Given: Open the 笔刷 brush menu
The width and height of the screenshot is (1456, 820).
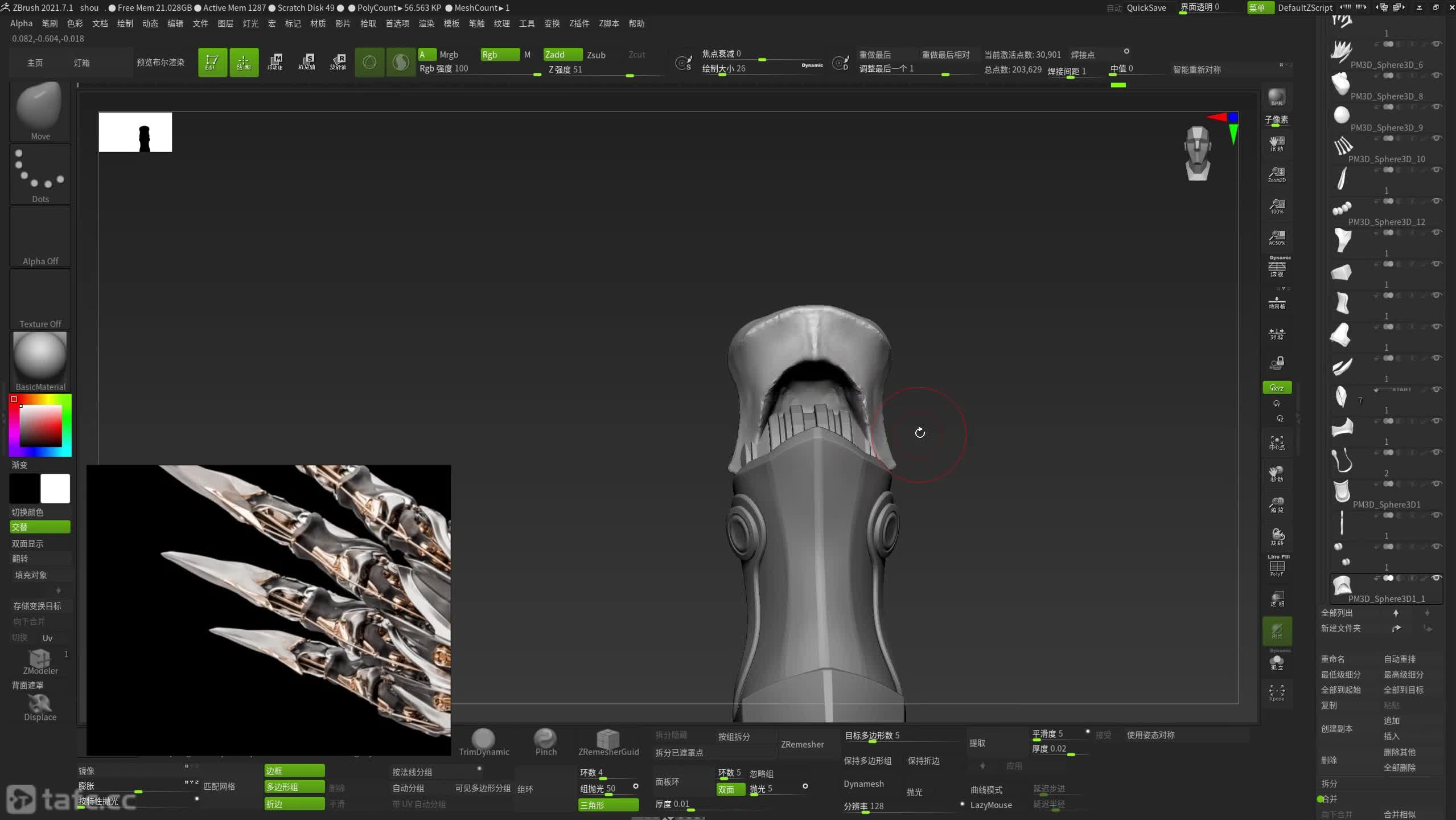Looking at the screenshot, I should [50, 23].
